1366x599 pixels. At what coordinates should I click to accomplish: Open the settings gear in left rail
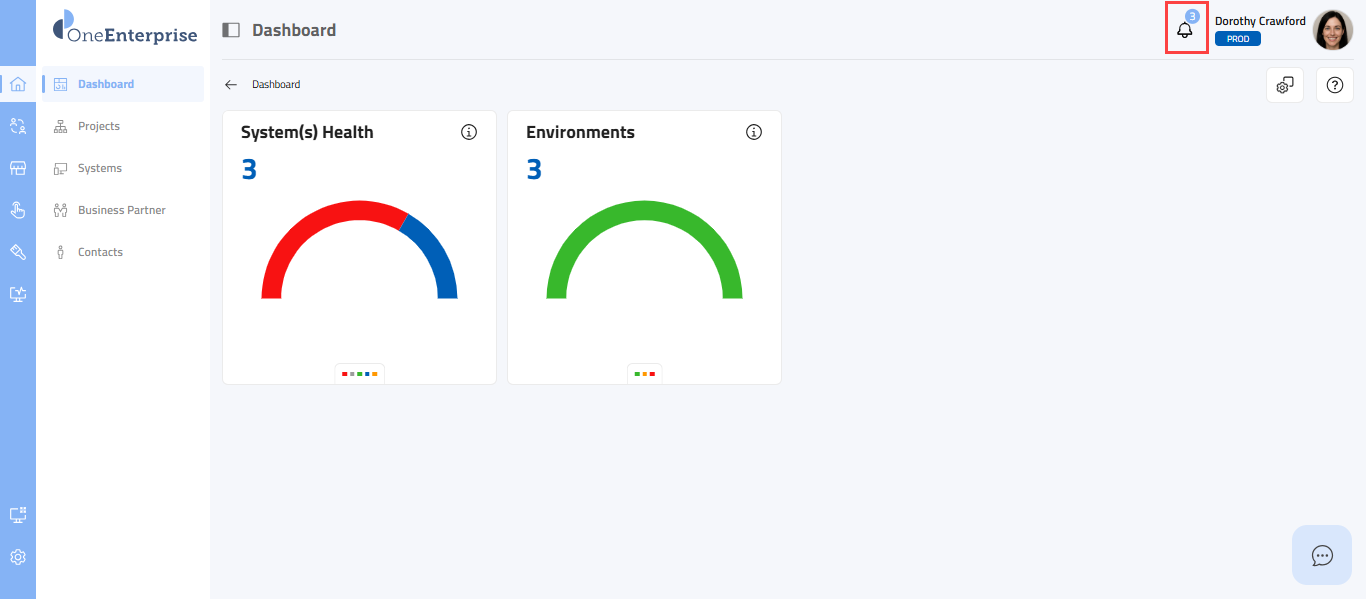(18, 557)
